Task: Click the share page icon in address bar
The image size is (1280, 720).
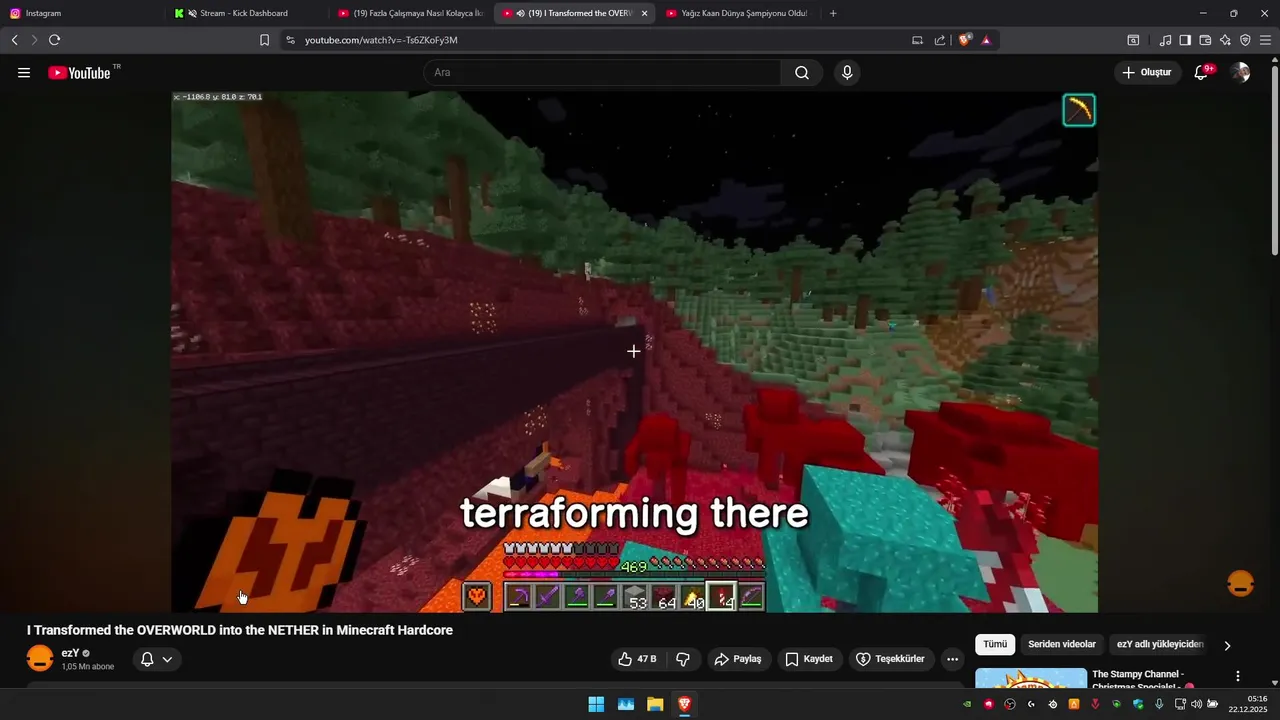Action: 940,40
